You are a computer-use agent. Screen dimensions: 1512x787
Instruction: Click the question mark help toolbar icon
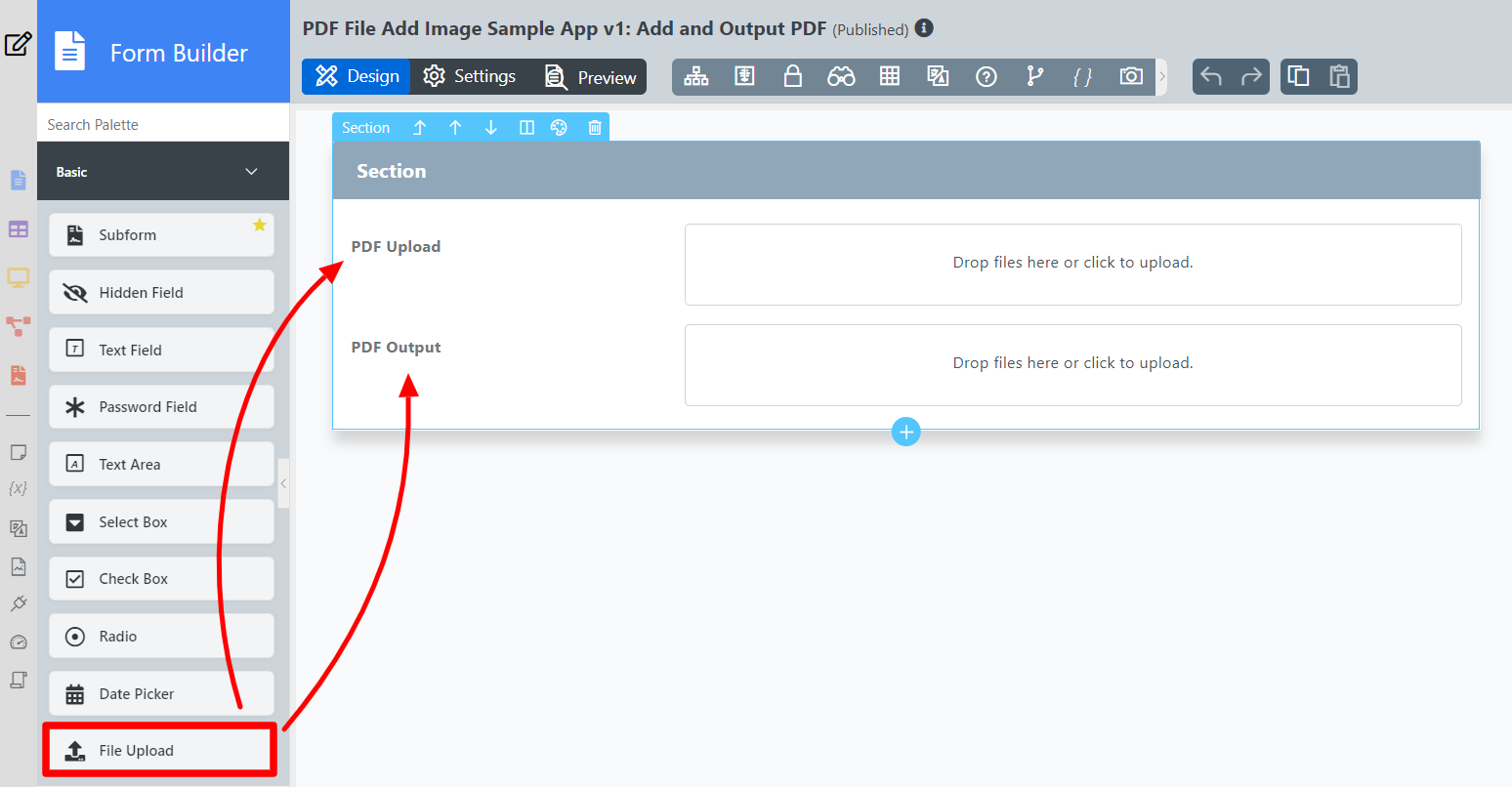click(987, 76)
